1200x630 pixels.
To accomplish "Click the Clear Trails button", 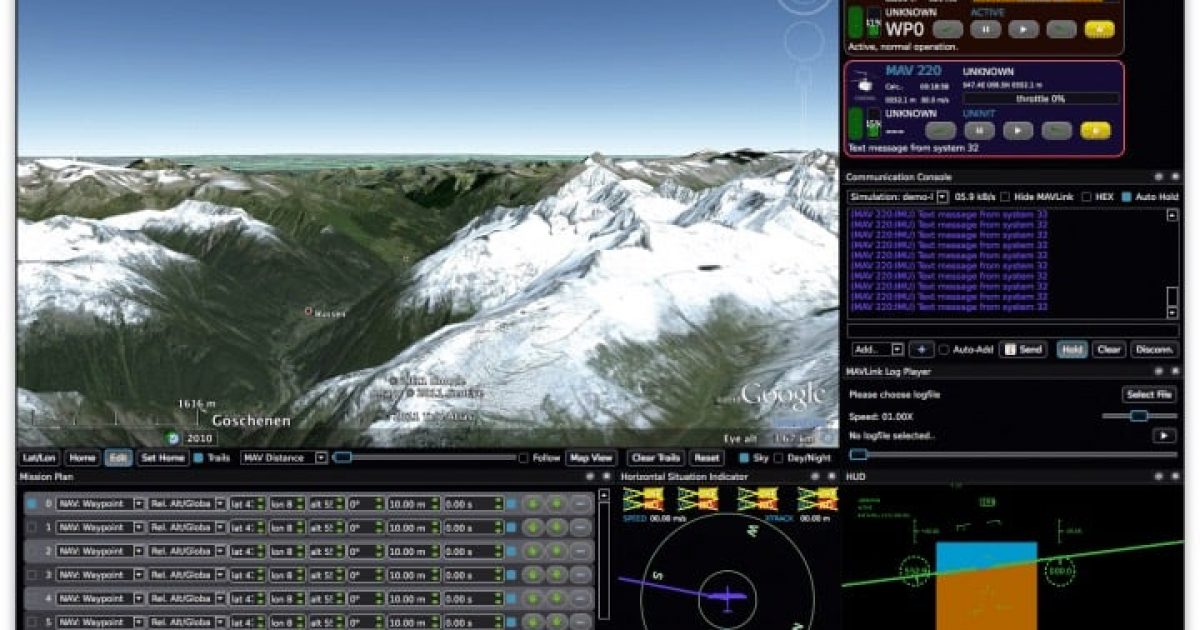I will click(656, 458).
